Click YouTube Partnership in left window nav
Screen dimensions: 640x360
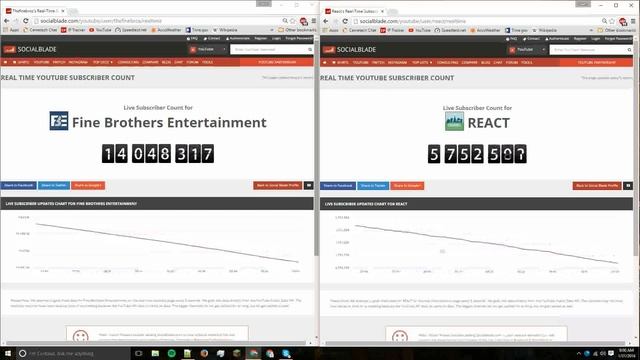[277, 62]
